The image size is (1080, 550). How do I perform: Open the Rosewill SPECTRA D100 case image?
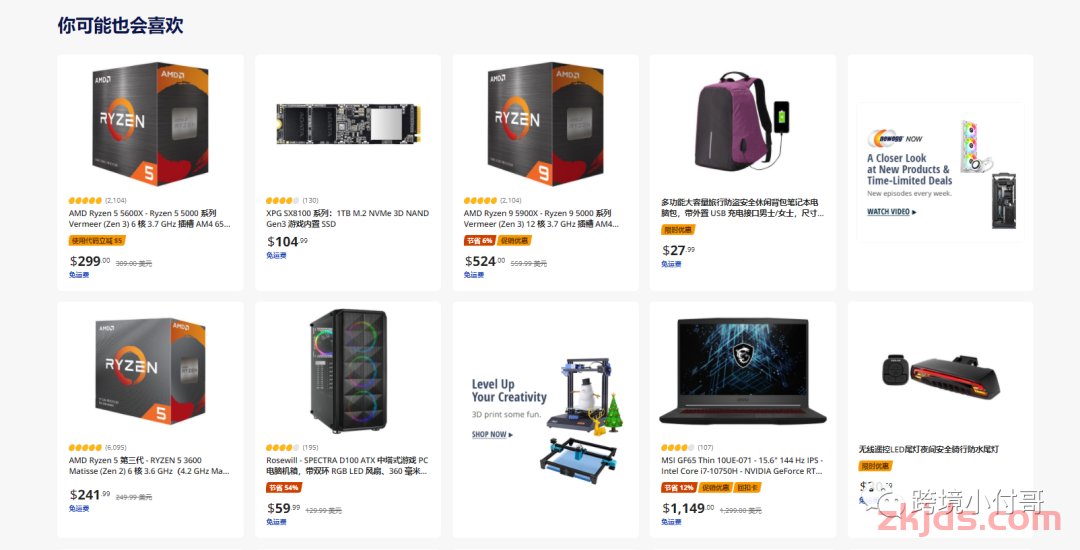[348, 372]
